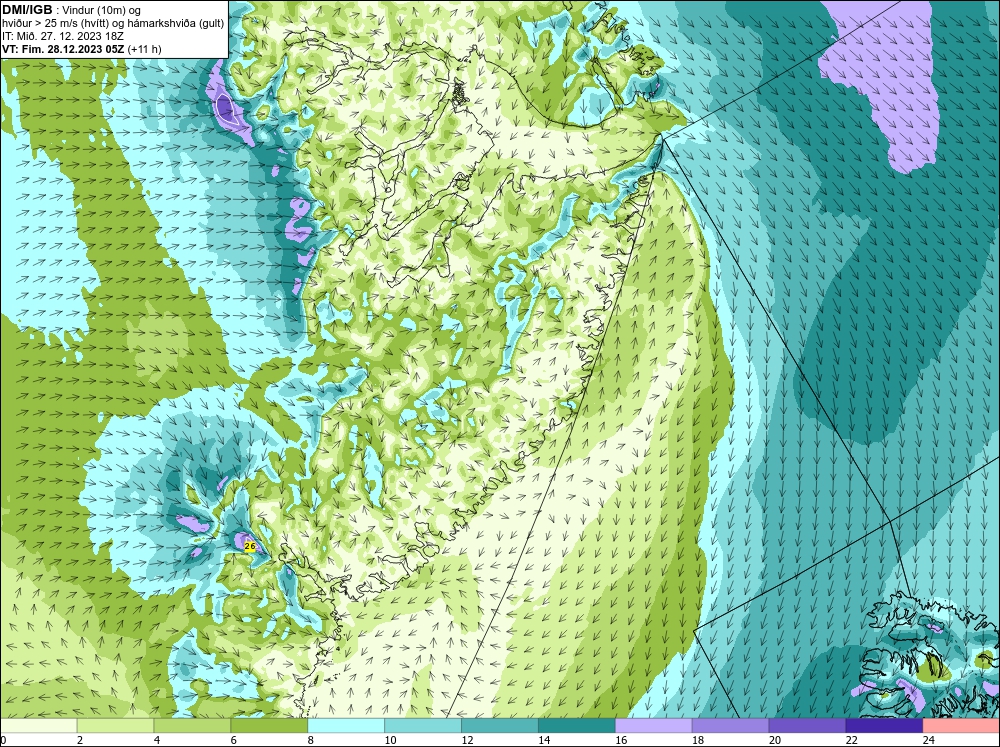Click the DMI/IGB title text

[x=27, y=10]
